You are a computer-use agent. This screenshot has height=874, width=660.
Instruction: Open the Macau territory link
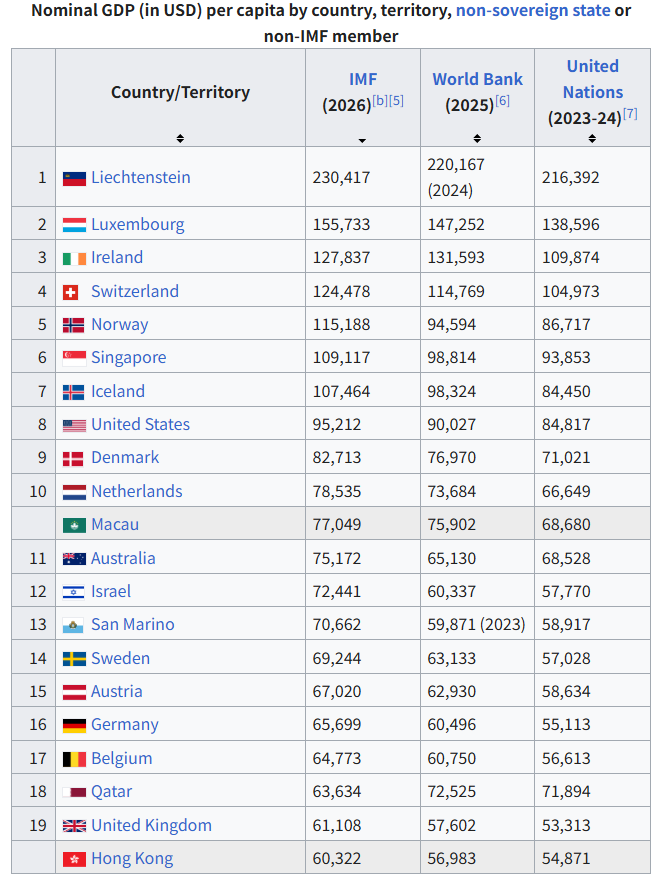(x=115, y=524)
